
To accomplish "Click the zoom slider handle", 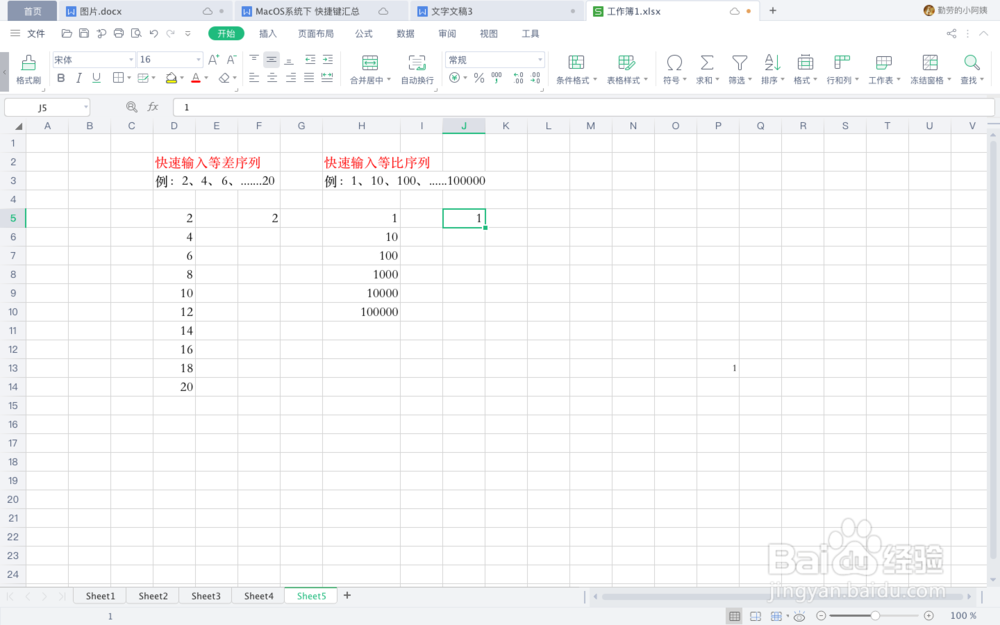I will pos(875,615).
